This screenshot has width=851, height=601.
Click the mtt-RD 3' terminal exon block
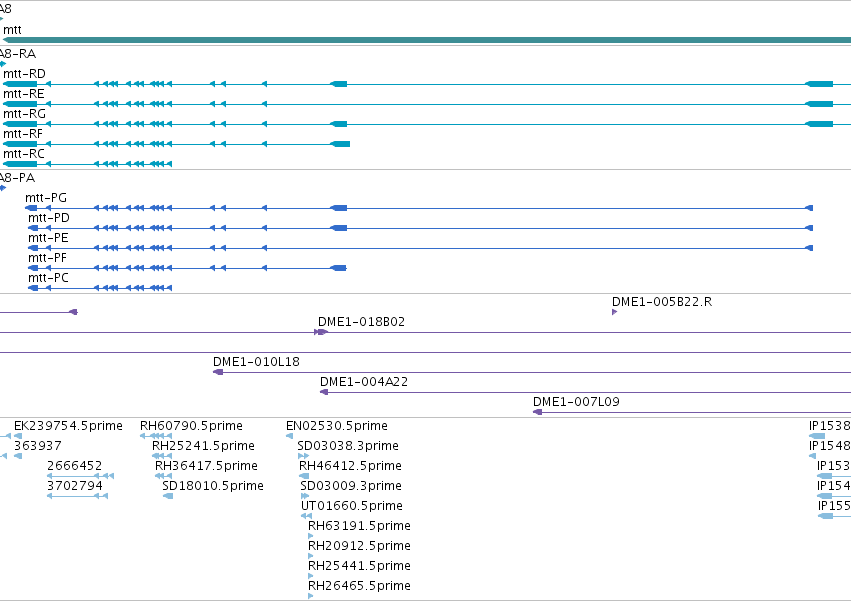point(20,84)
